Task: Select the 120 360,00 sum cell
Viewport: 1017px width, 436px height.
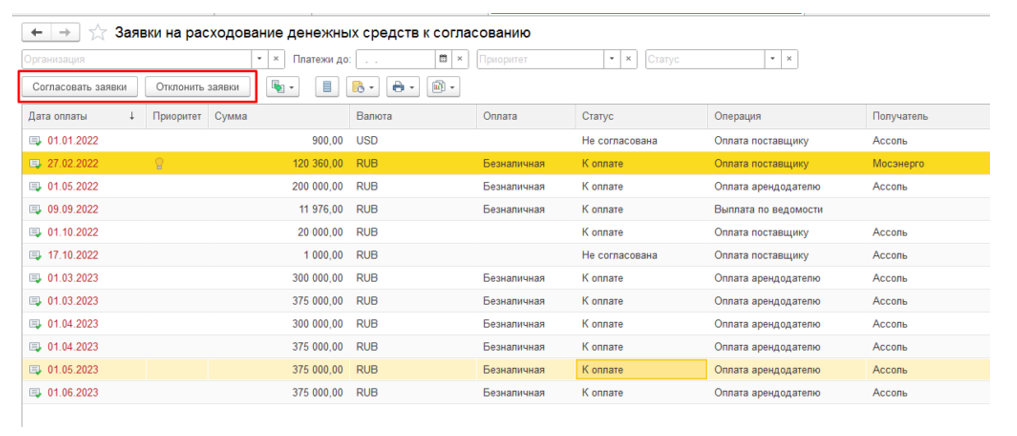Action: click(x=279, y=164)
